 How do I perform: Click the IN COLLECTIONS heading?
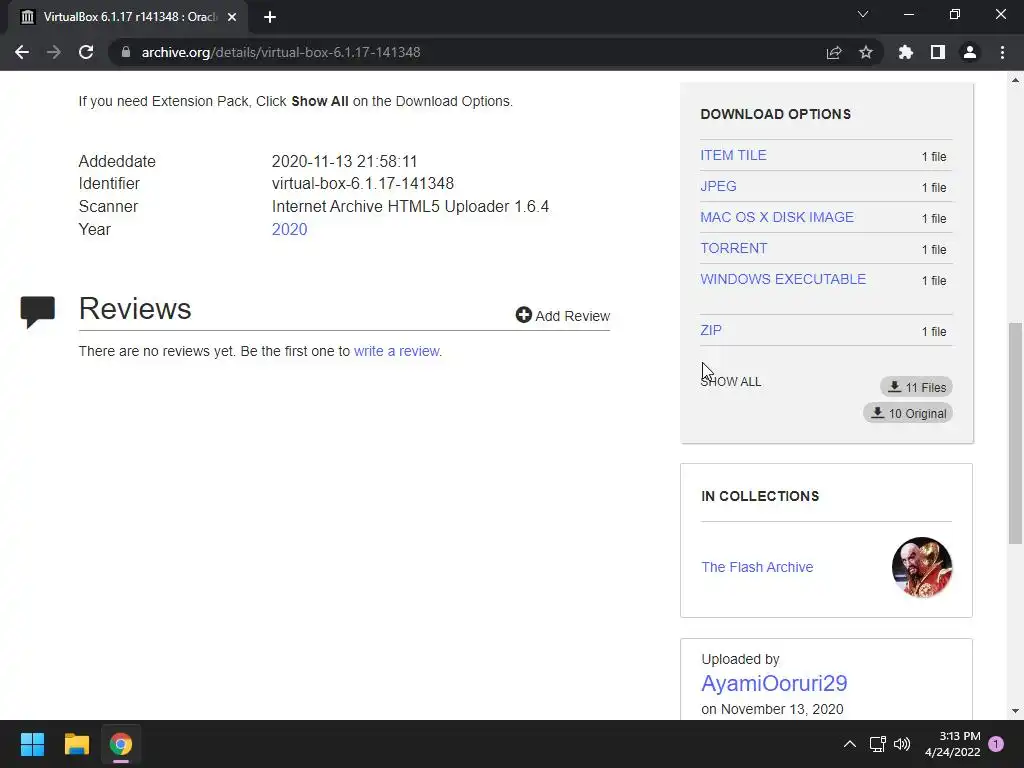(760, 496)
